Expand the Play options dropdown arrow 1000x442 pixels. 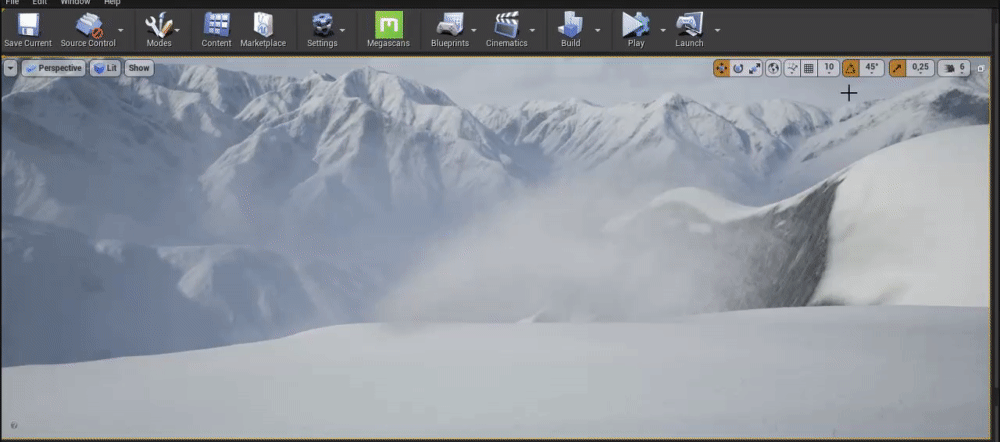(663, 30)
